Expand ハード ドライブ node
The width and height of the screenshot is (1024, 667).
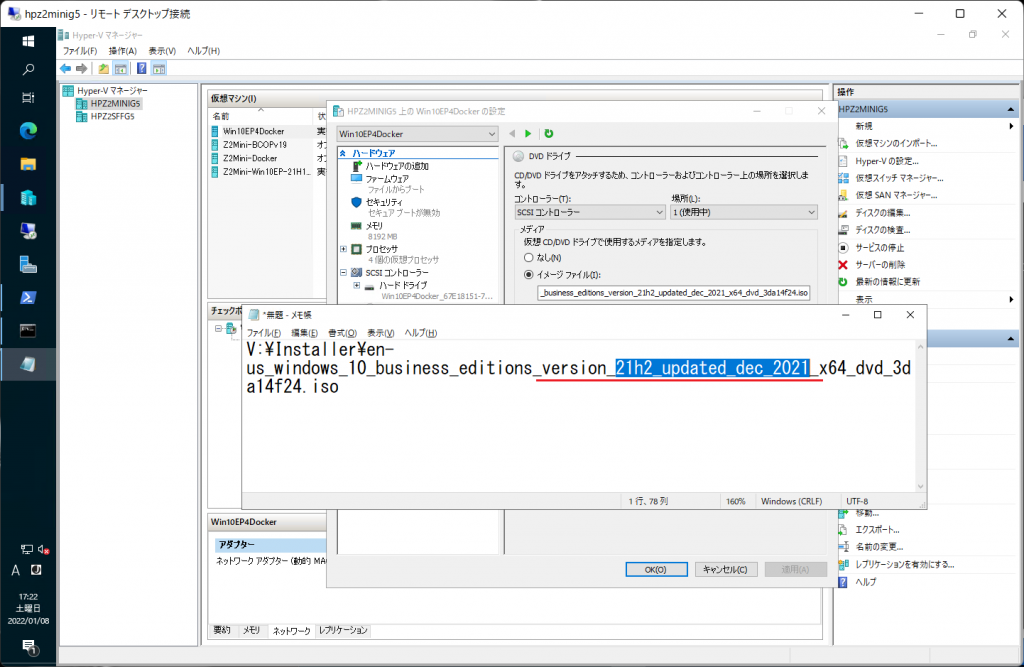[x=357, y=285]
